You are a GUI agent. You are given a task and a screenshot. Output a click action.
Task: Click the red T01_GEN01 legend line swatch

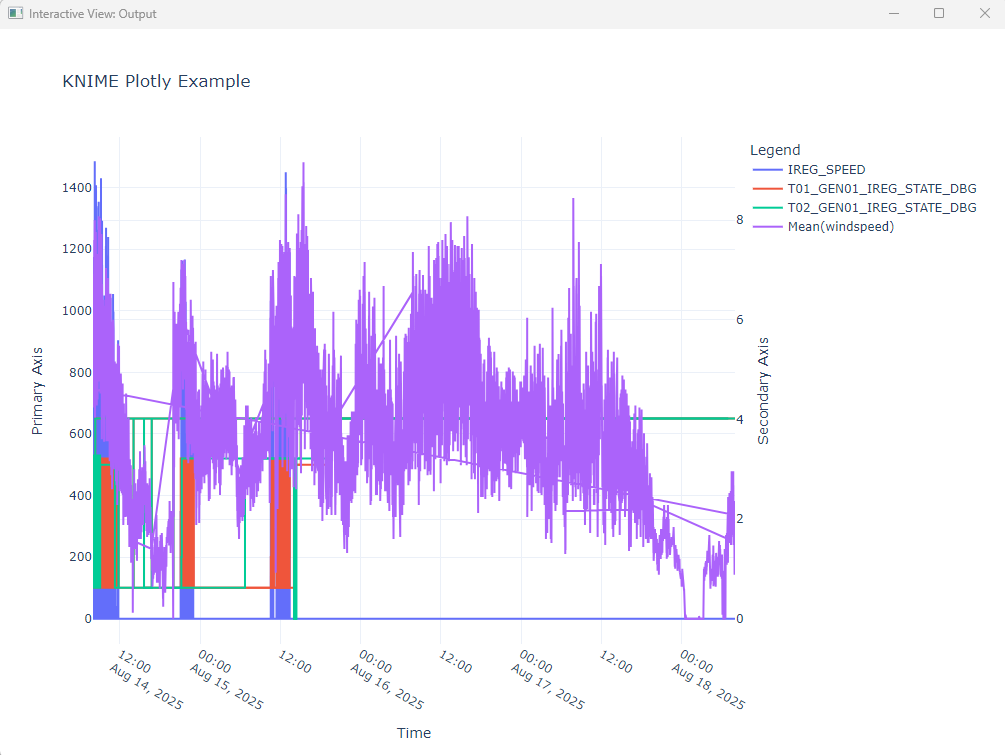coord(766,189)
